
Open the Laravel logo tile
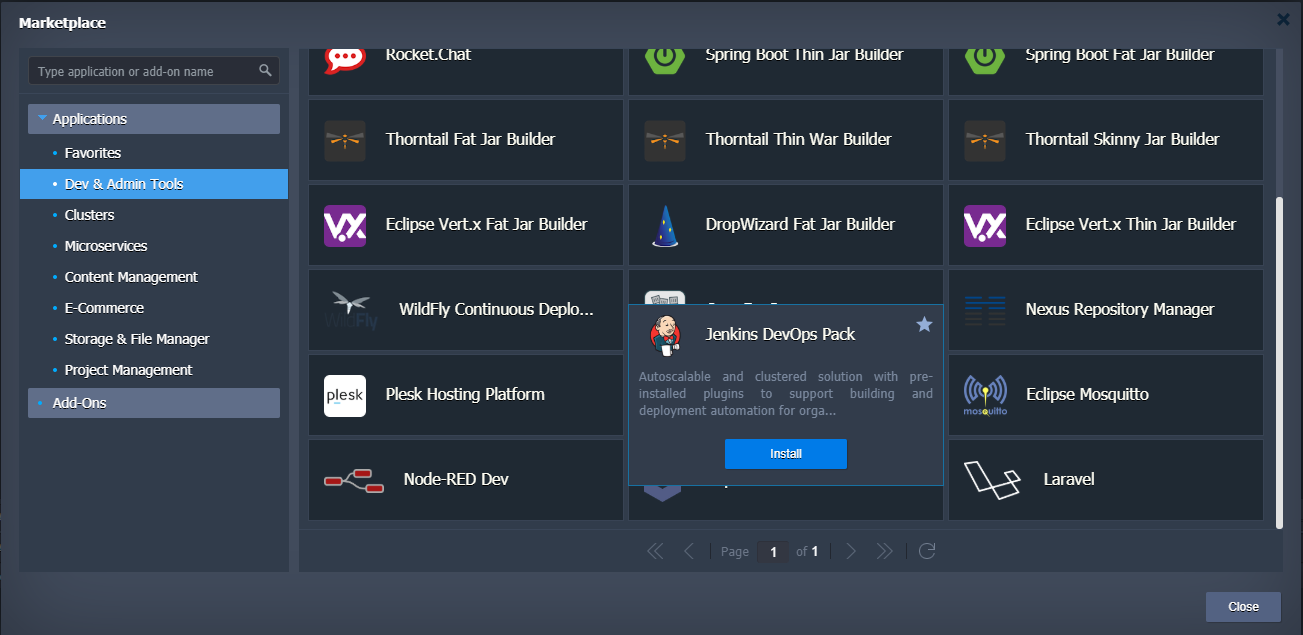point(992,480)
